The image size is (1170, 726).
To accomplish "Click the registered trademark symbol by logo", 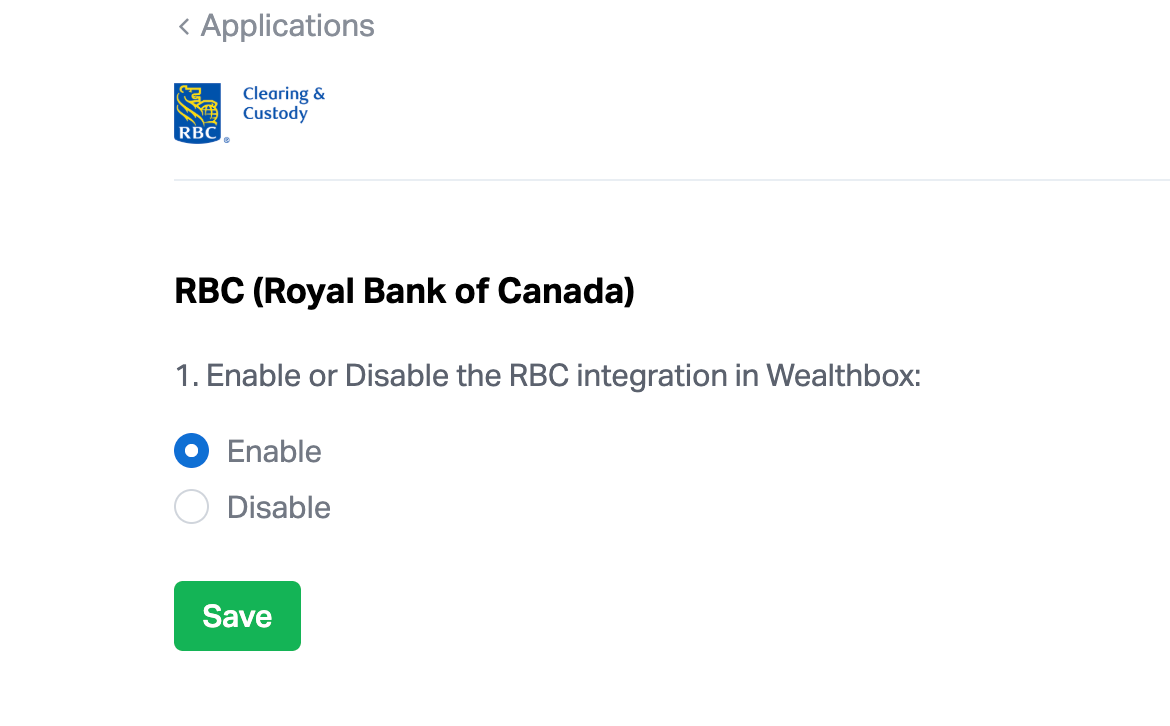I will click(x=227, y=141).
